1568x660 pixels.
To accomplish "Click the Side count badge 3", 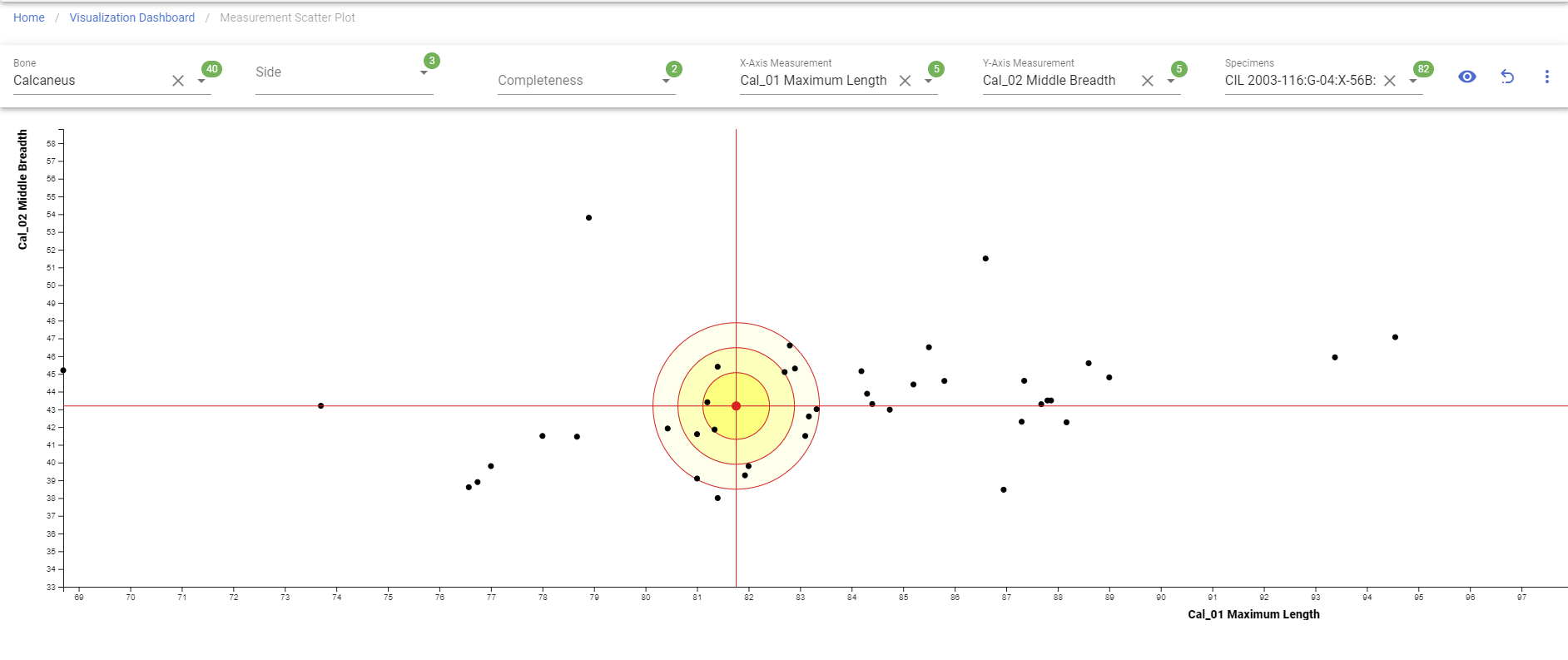I will tap(431, 61).
